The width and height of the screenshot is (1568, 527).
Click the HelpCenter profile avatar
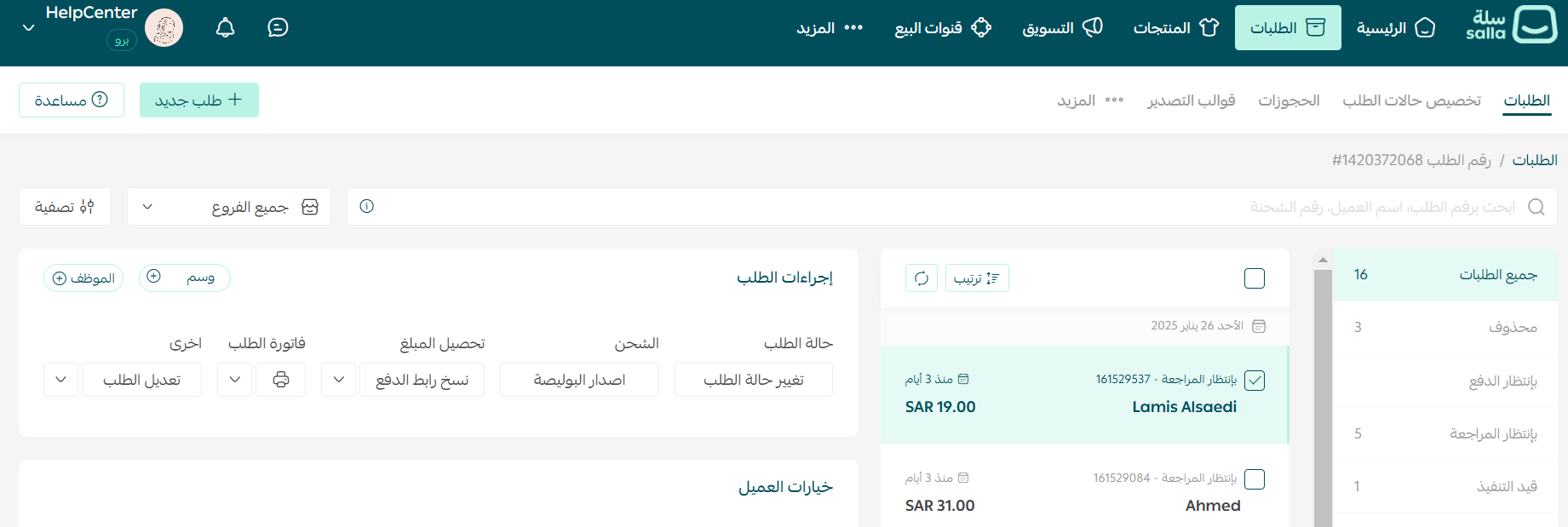[x=164, y=28]
